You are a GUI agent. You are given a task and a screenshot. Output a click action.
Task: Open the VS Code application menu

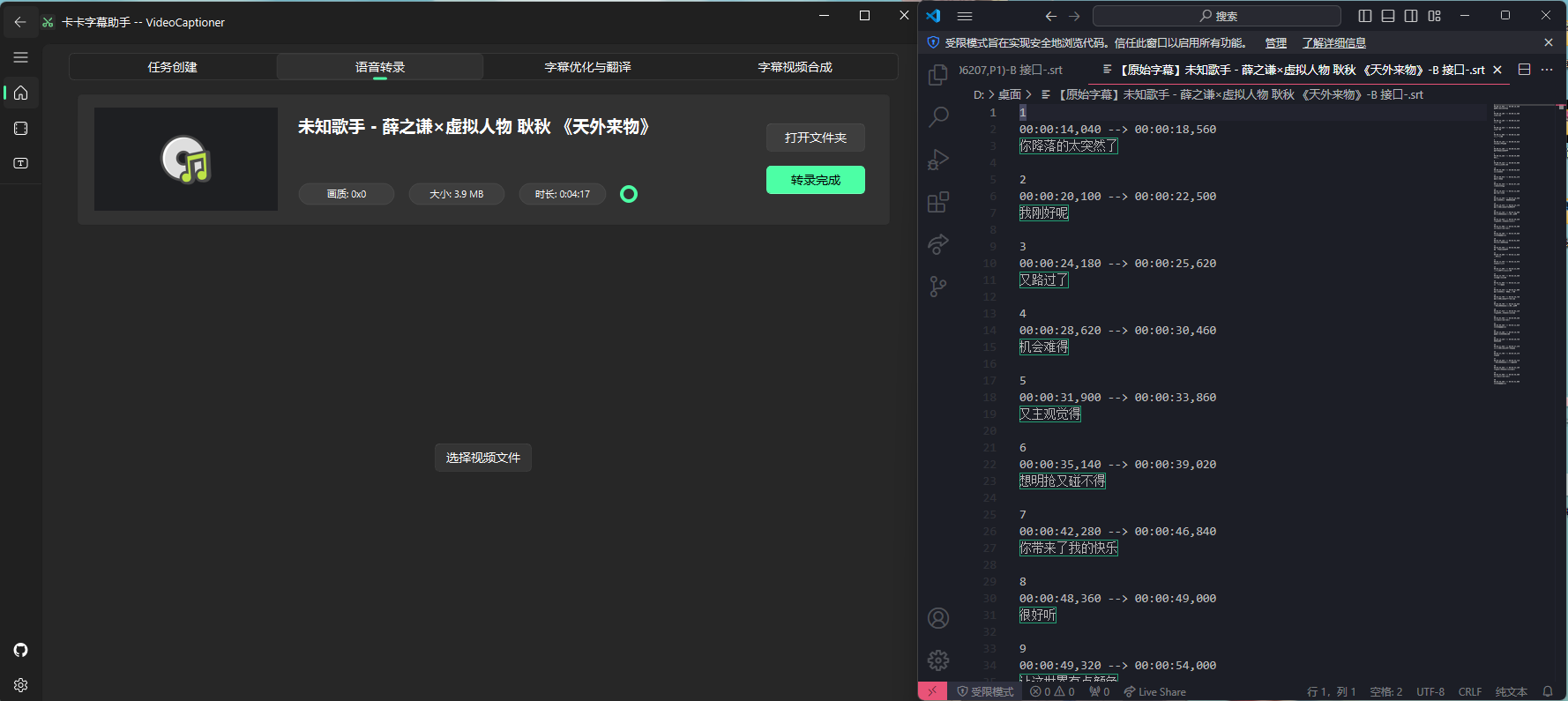coord(965,16)
